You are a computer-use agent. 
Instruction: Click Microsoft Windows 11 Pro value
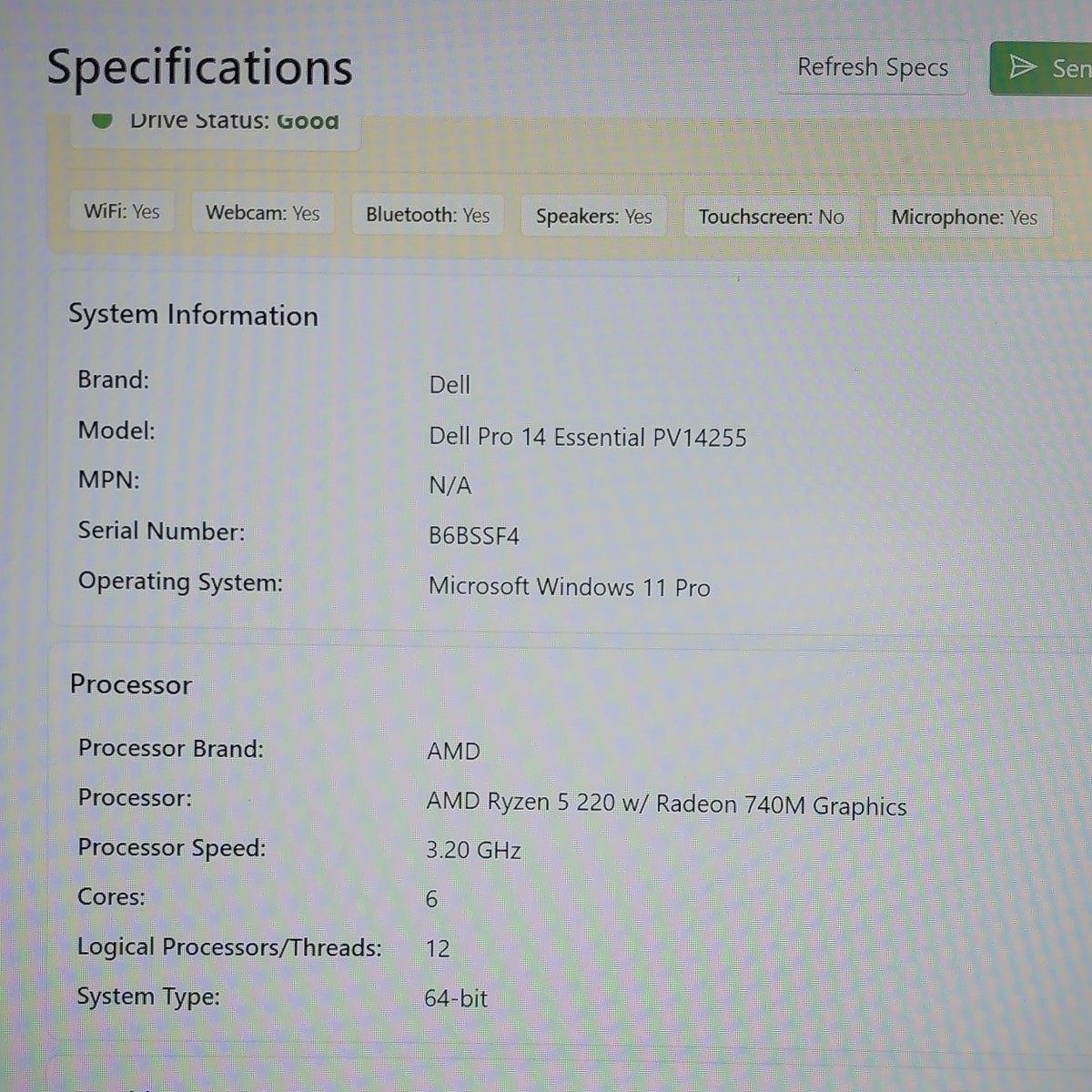point(569,587)
